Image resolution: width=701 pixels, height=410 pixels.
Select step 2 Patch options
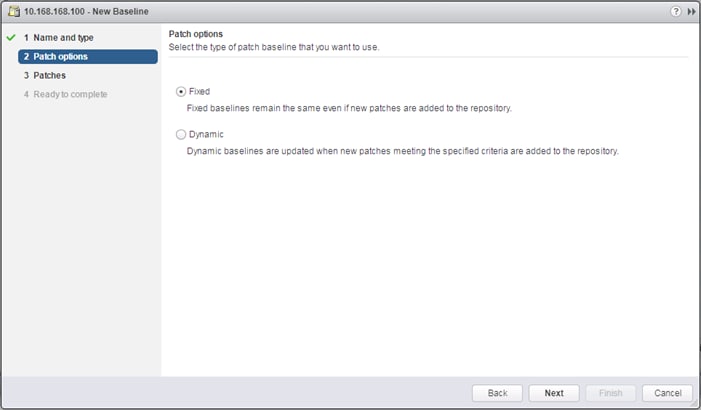(x=88, y=57)
